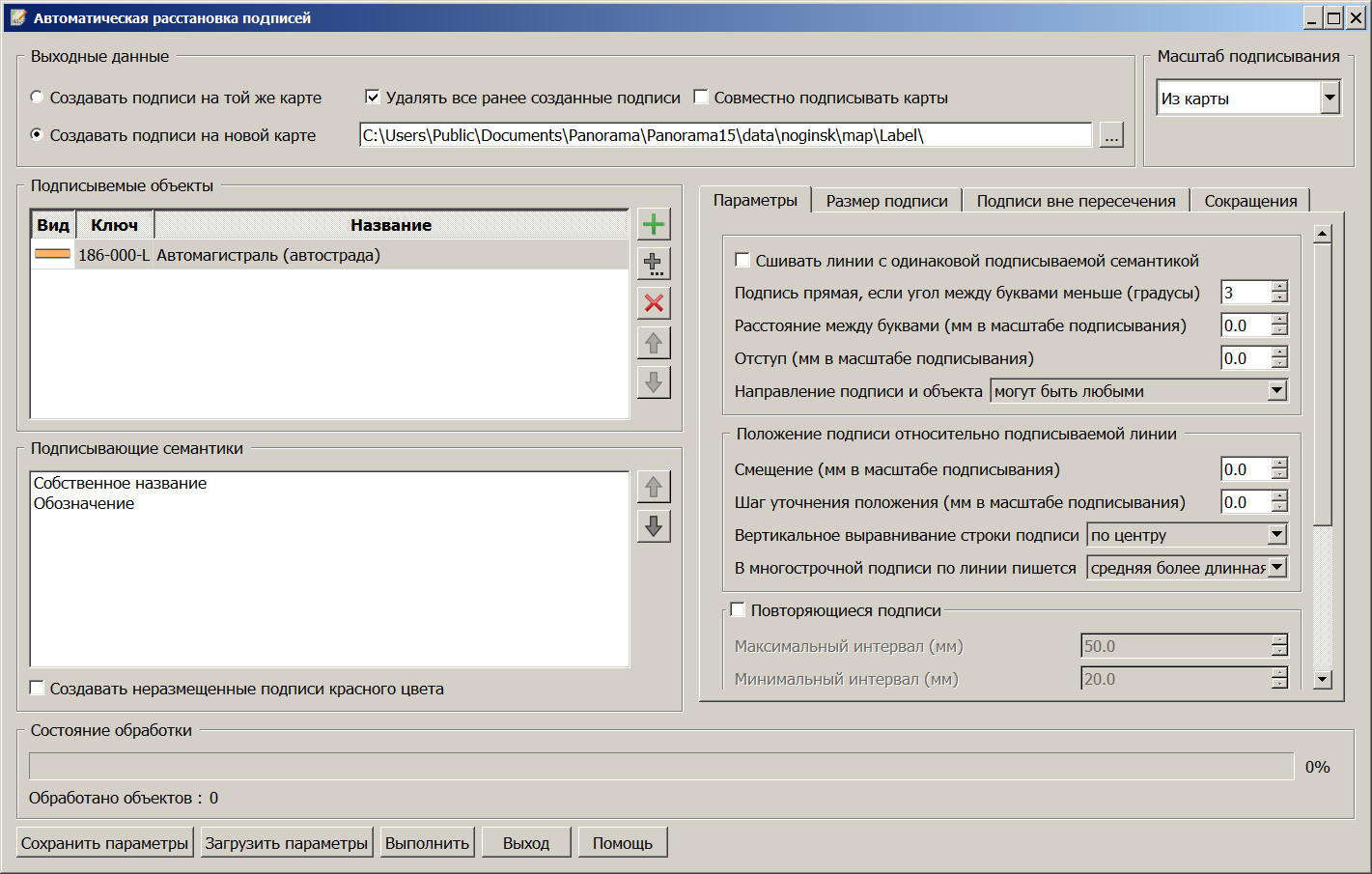Screen dimensions: 1372x874
Task: Click angle degrees input field with 3
Action: coord(1246,293)
